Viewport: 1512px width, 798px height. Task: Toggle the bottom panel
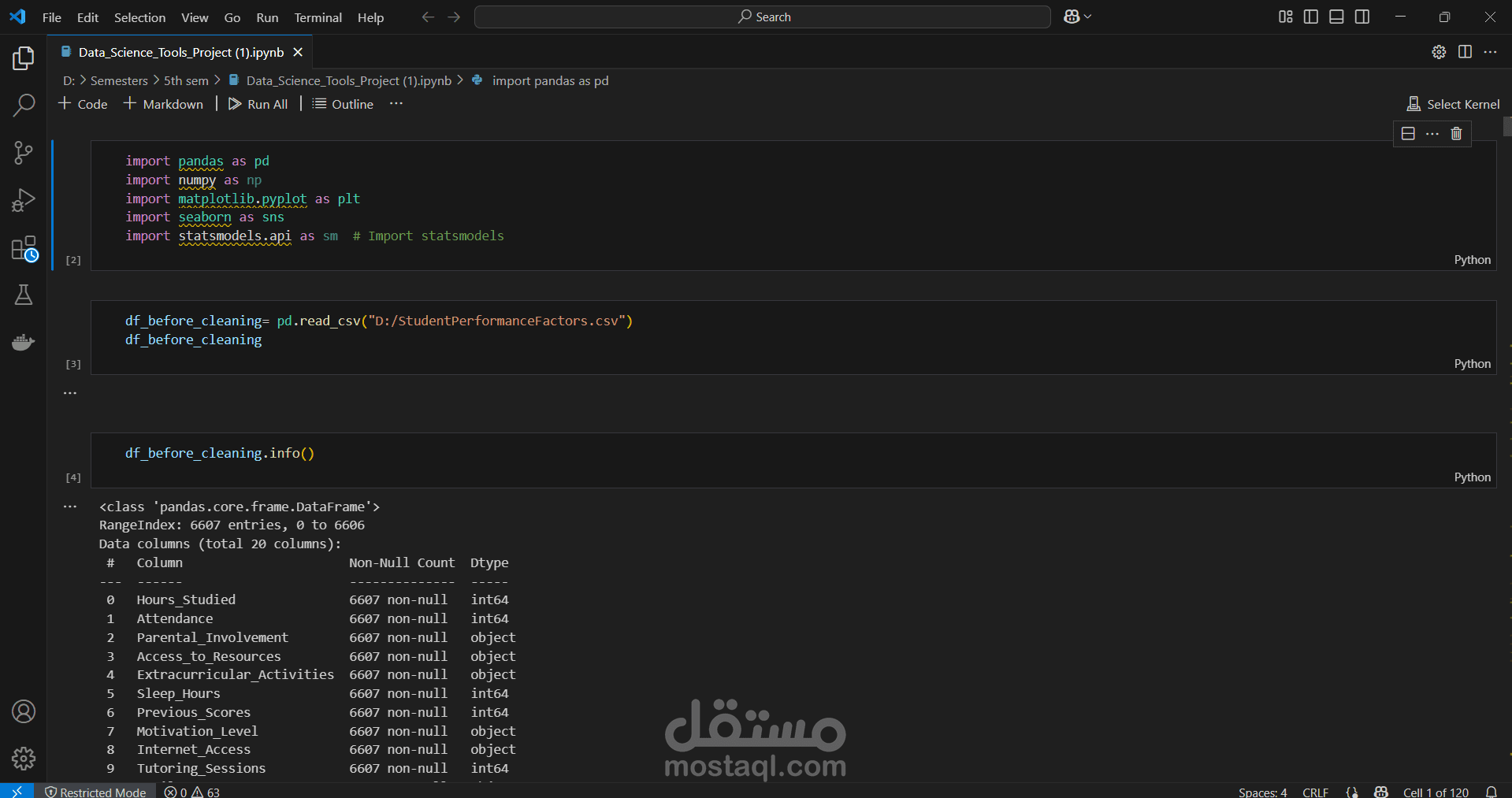[1336, 17]
